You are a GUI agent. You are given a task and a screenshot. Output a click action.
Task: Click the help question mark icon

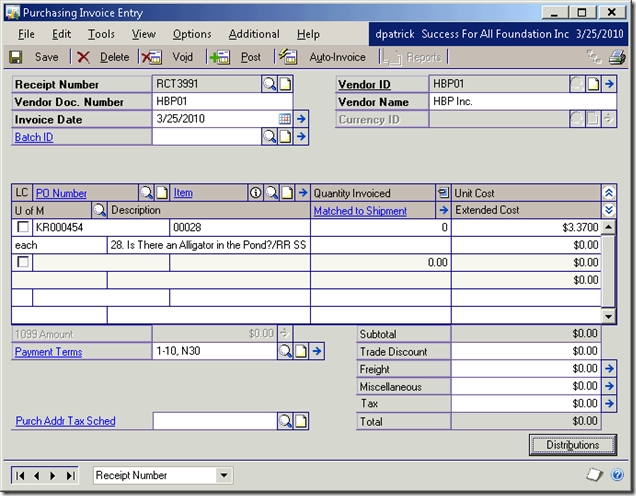point(617,475)
